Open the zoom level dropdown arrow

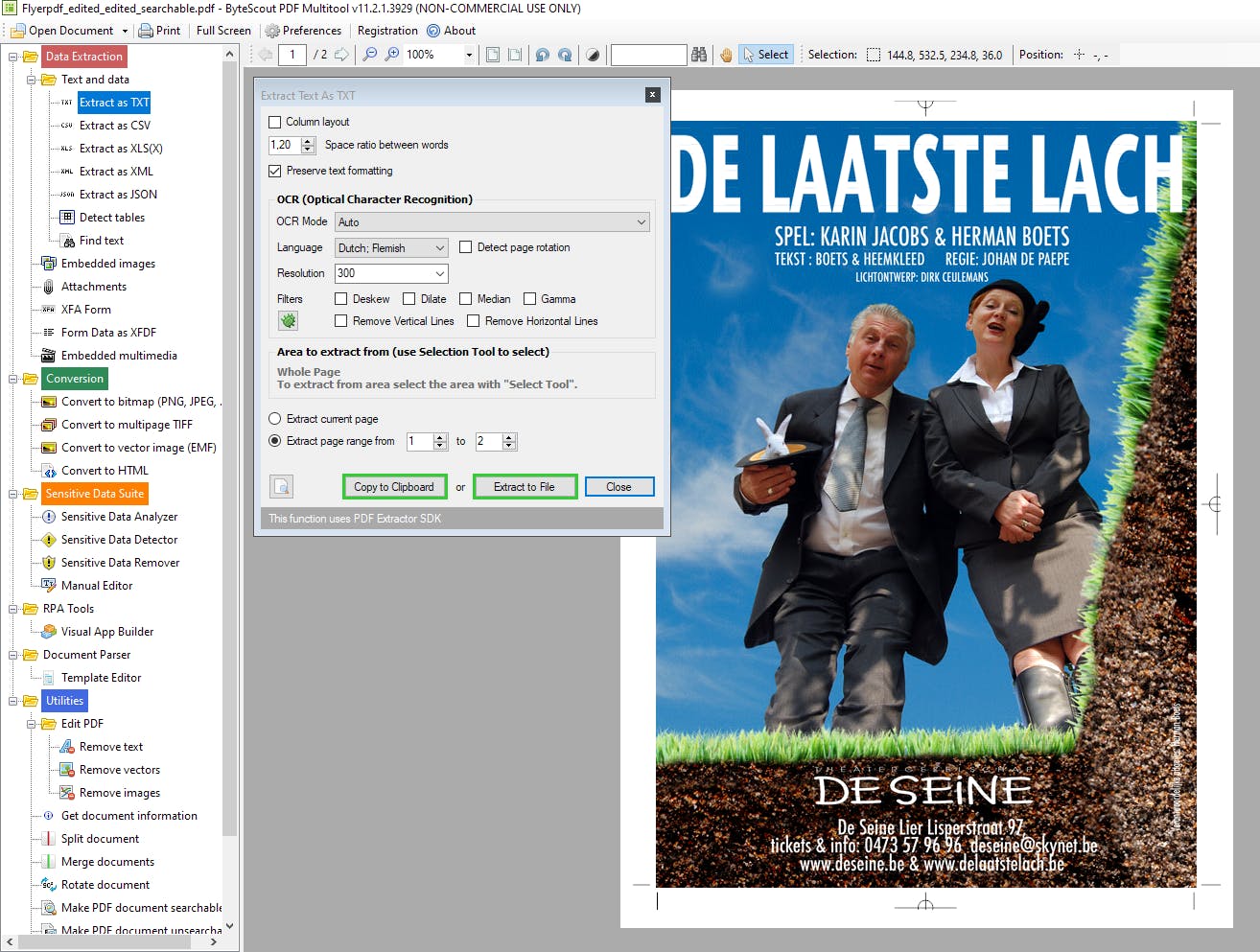click(469, 55)
